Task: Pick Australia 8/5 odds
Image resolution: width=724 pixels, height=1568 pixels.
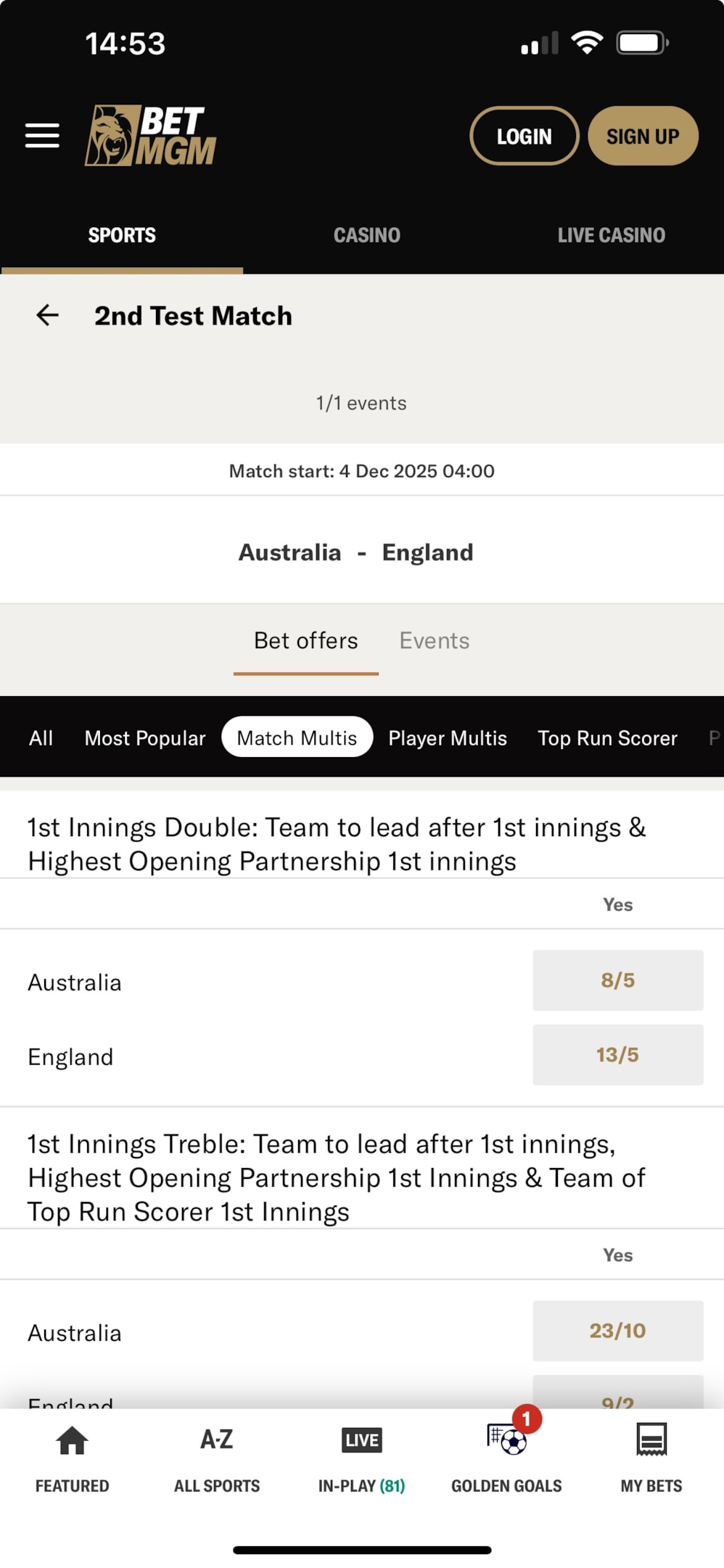Action: click(617, 981)
